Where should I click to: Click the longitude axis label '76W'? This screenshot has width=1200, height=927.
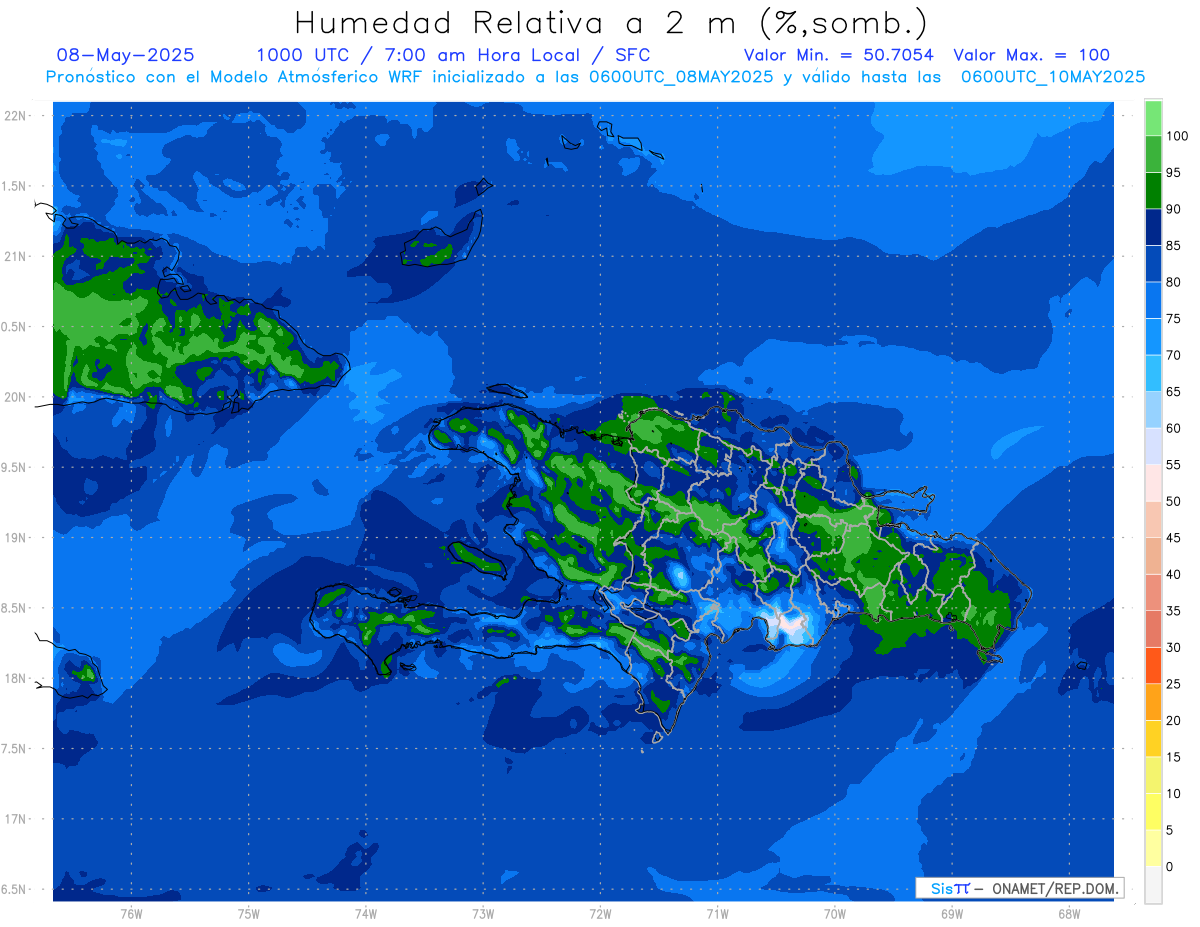click(131, 913)
